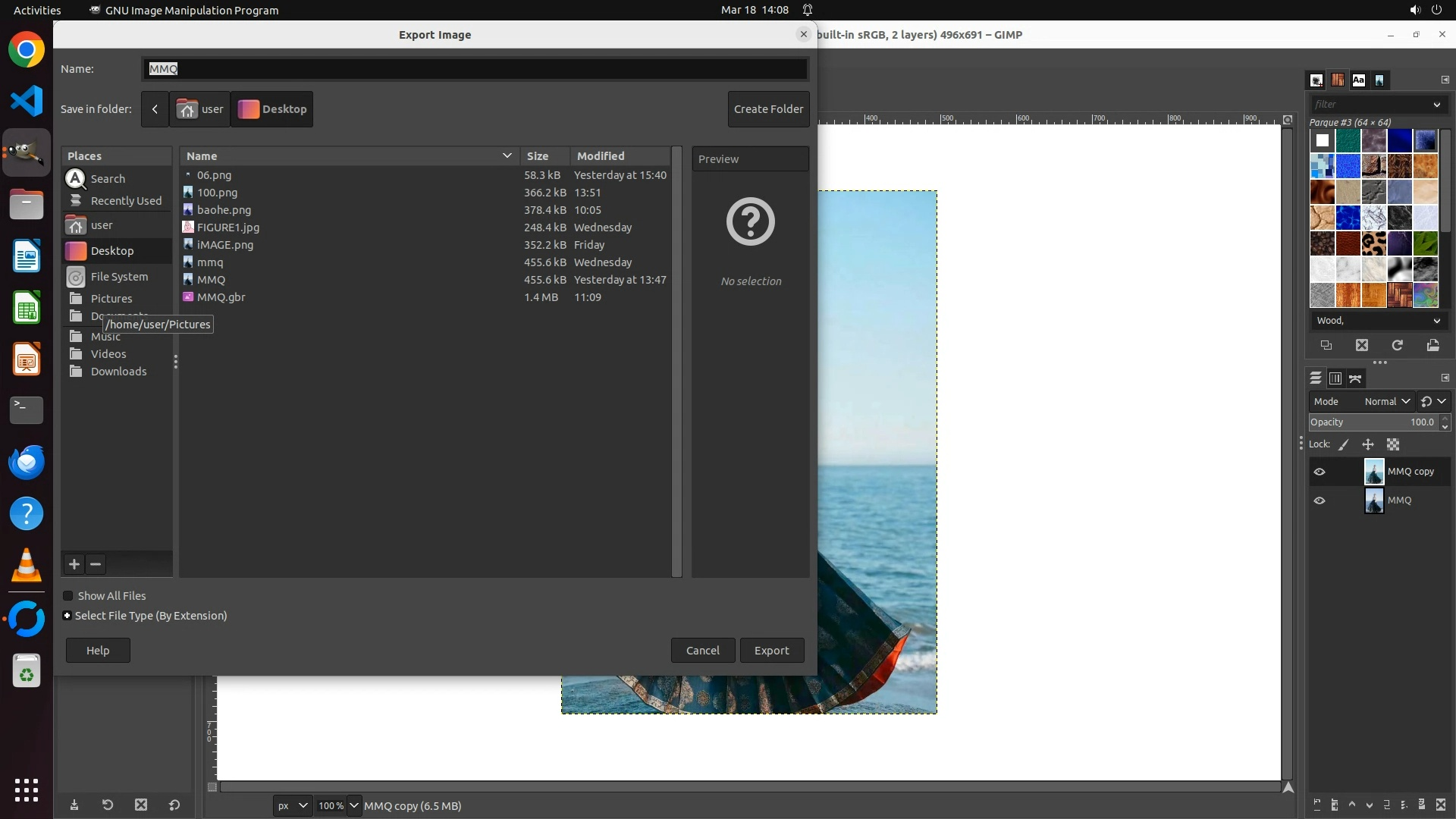Open GIMP from the Ubuntu dock

pos(27,152)
